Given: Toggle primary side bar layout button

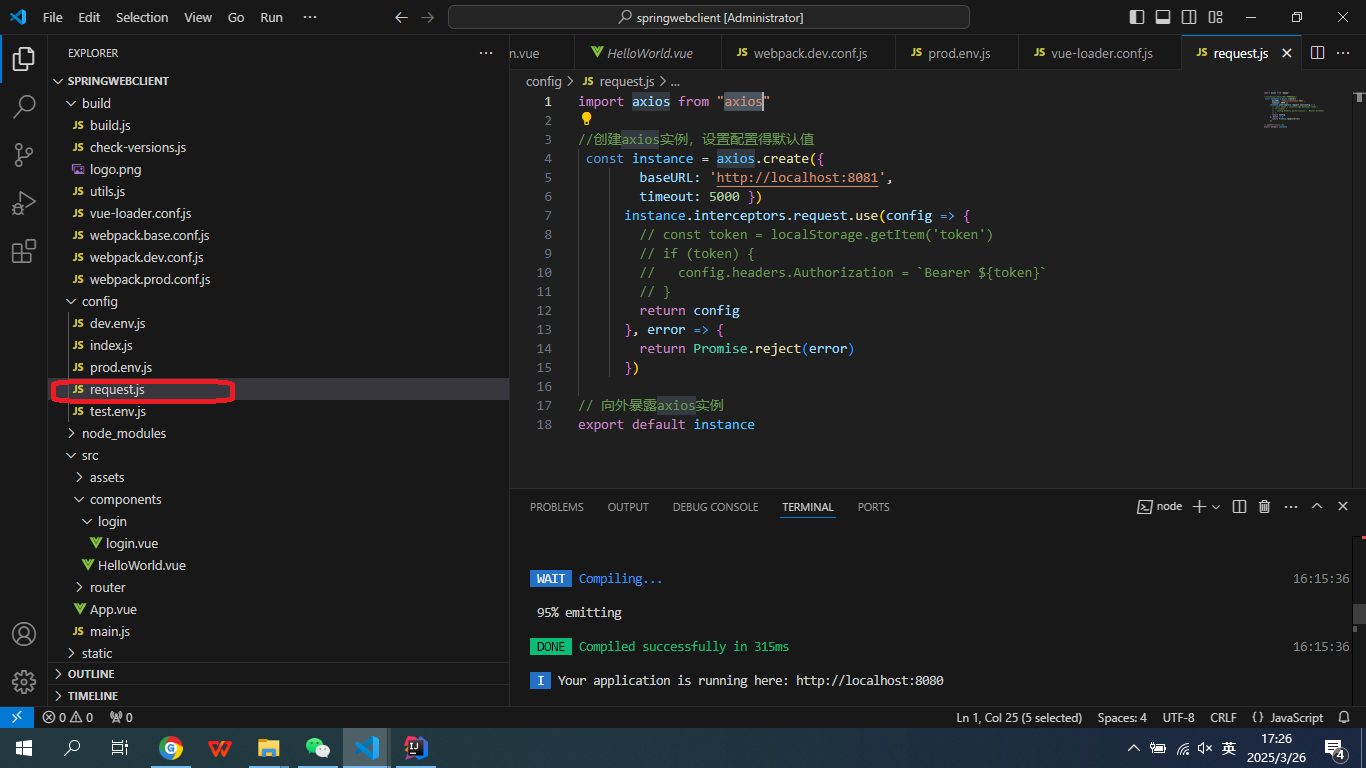Looking at the screenshot, I should [x=1137, y=17].
